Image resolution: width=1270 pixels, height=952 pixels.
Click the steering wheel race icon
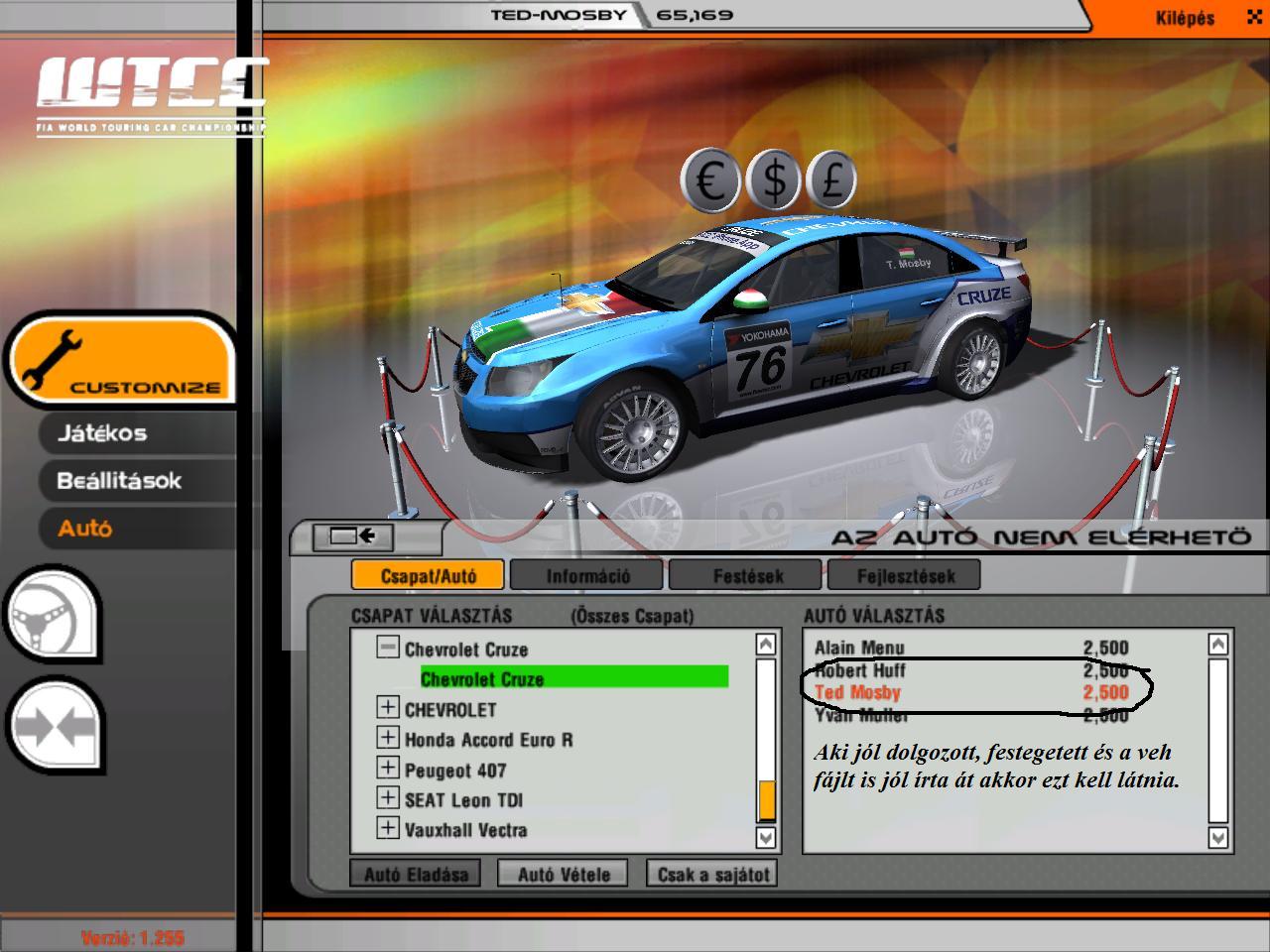coord(52,615)
